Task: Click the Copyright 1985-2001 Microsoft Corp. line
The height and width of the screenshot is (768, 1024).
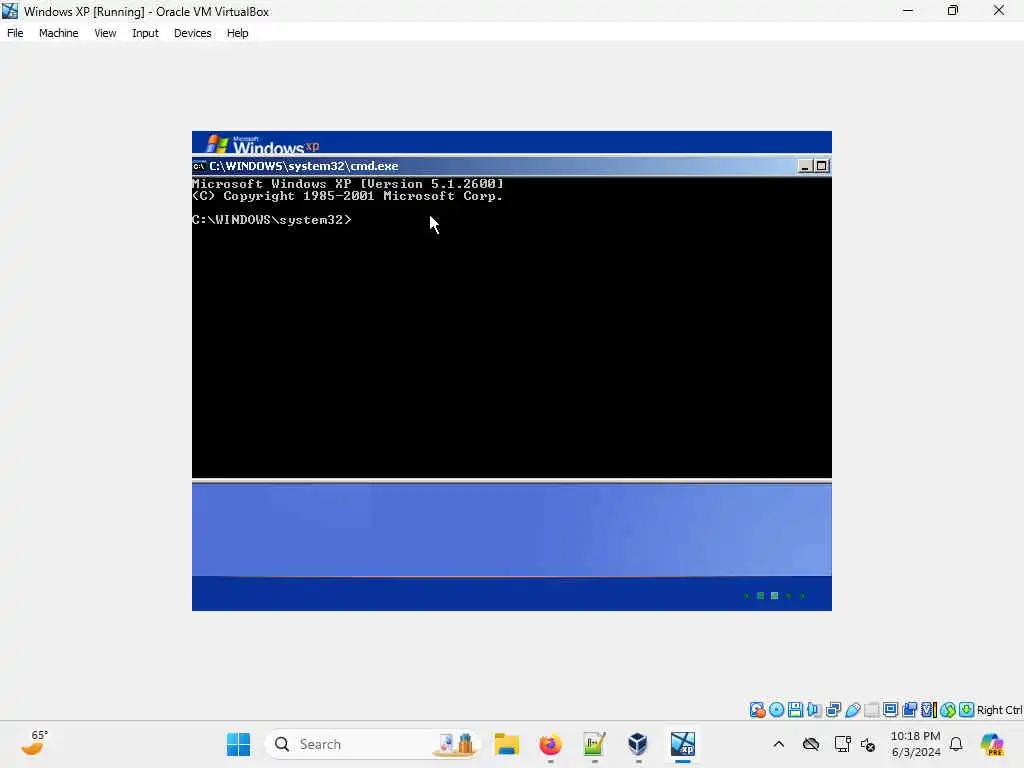Action: click(347, 196)
